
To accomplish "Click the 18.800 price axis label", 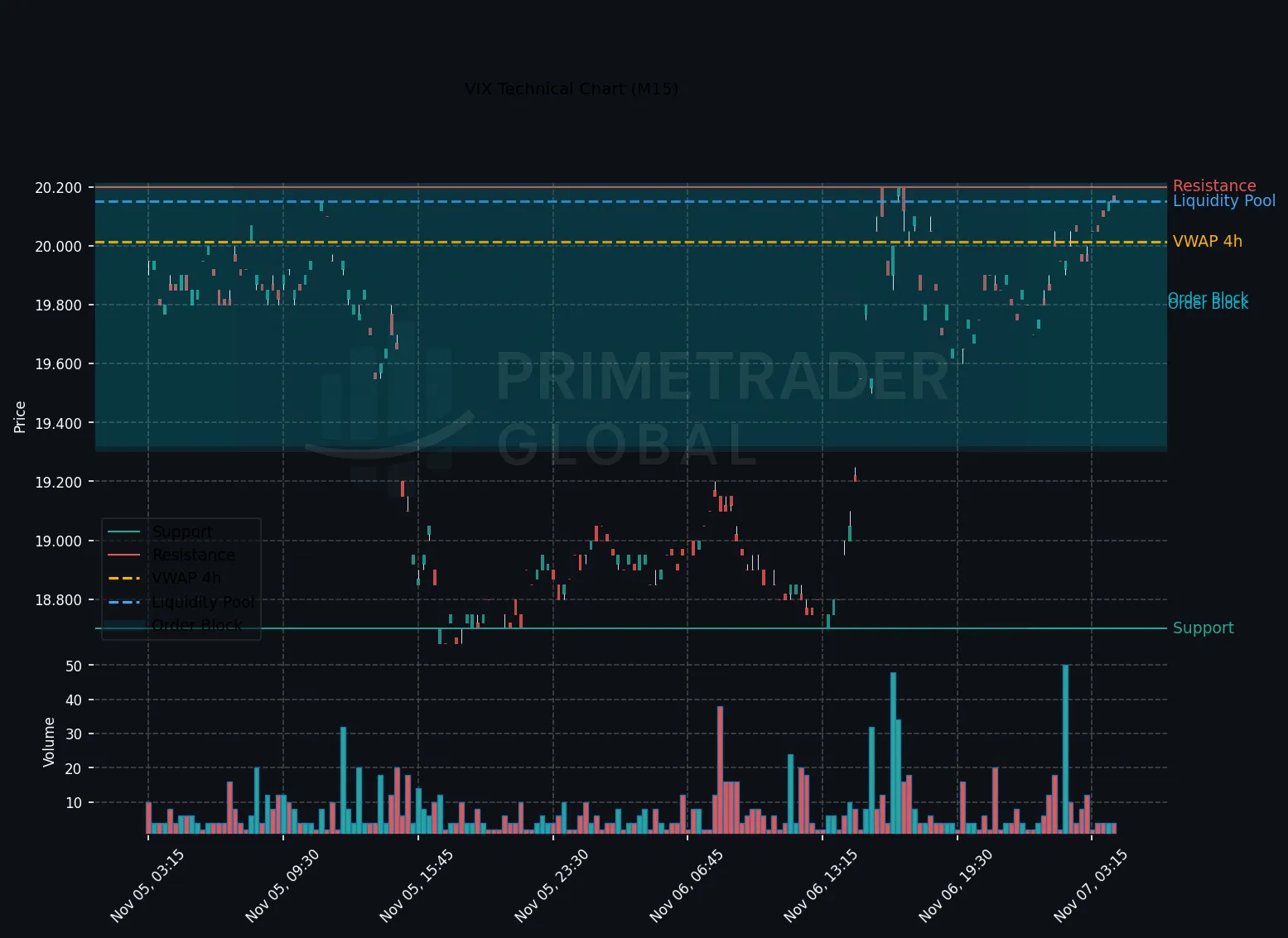I will coord(58,600).
